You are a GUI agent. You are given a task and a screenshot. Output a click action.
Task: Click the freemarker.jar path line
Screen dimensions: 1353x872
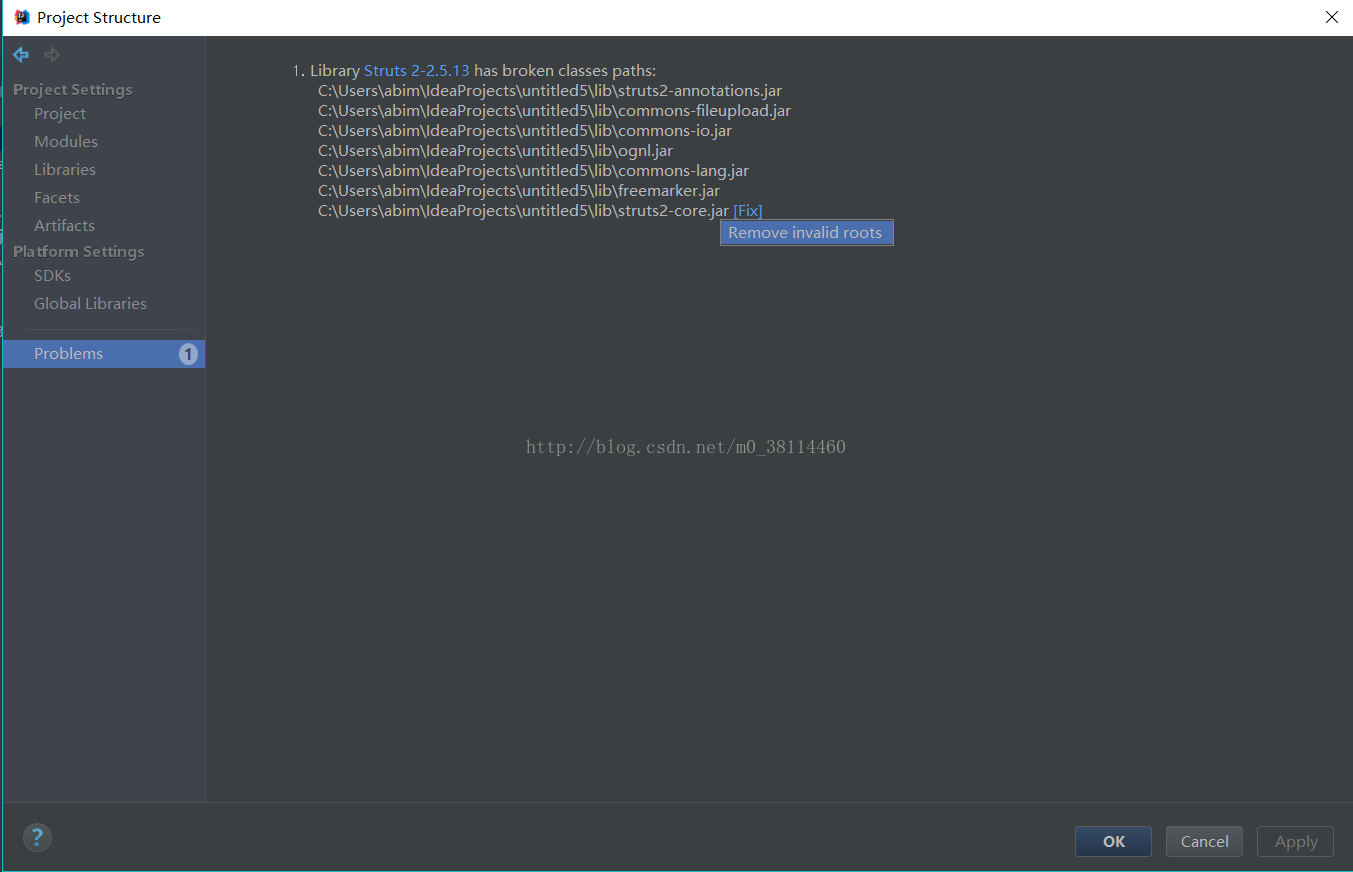pos(519,191)
